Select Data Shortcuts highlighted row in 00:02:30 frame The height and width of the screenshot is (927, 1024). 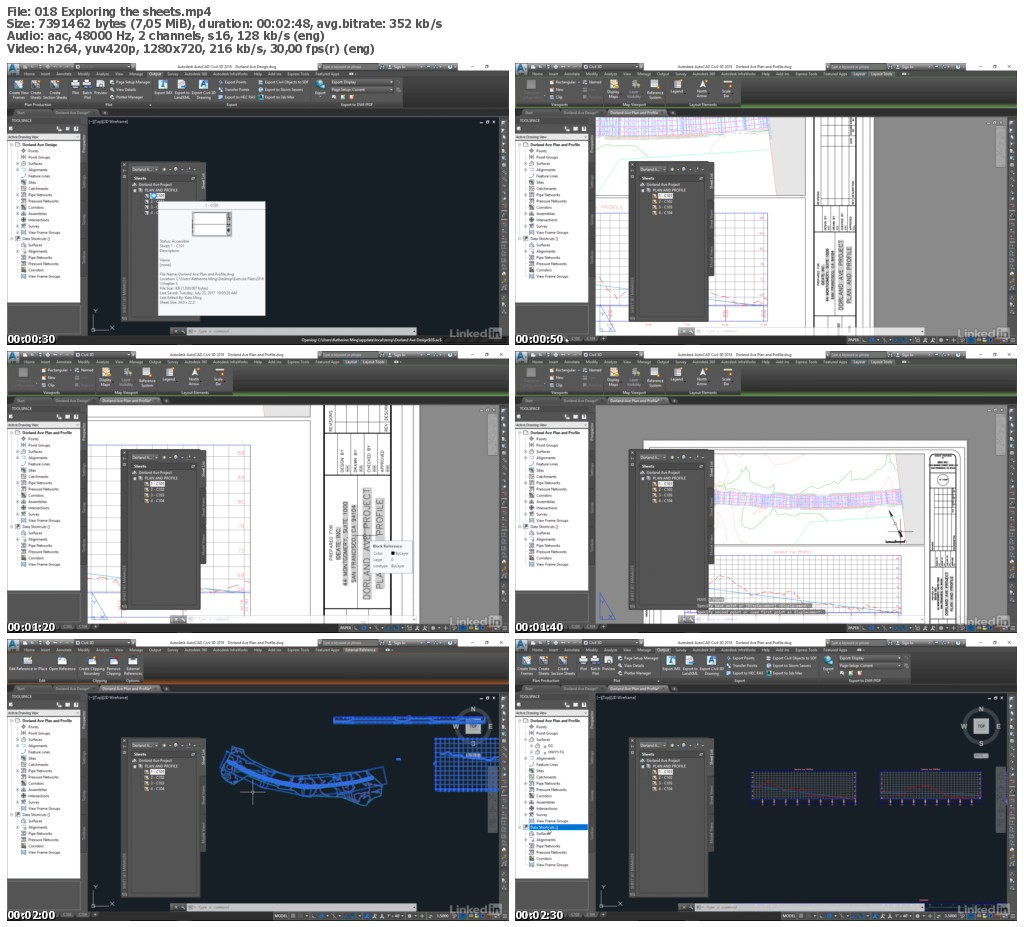click(x=556, y=827)
